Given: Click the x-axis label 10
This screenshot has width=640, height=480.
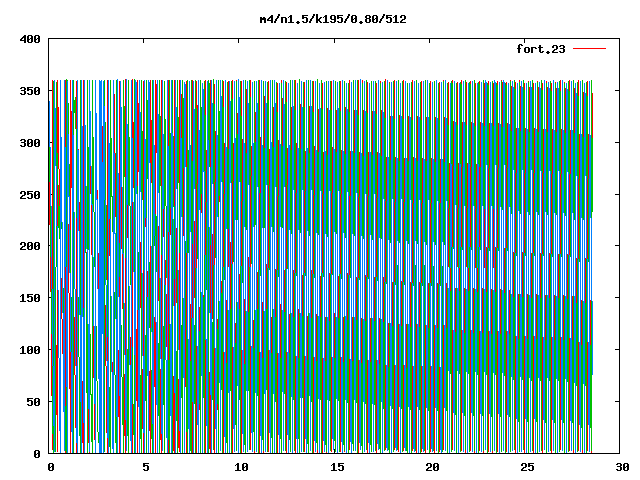Looking at the screenshot, I should click(241, 467).
